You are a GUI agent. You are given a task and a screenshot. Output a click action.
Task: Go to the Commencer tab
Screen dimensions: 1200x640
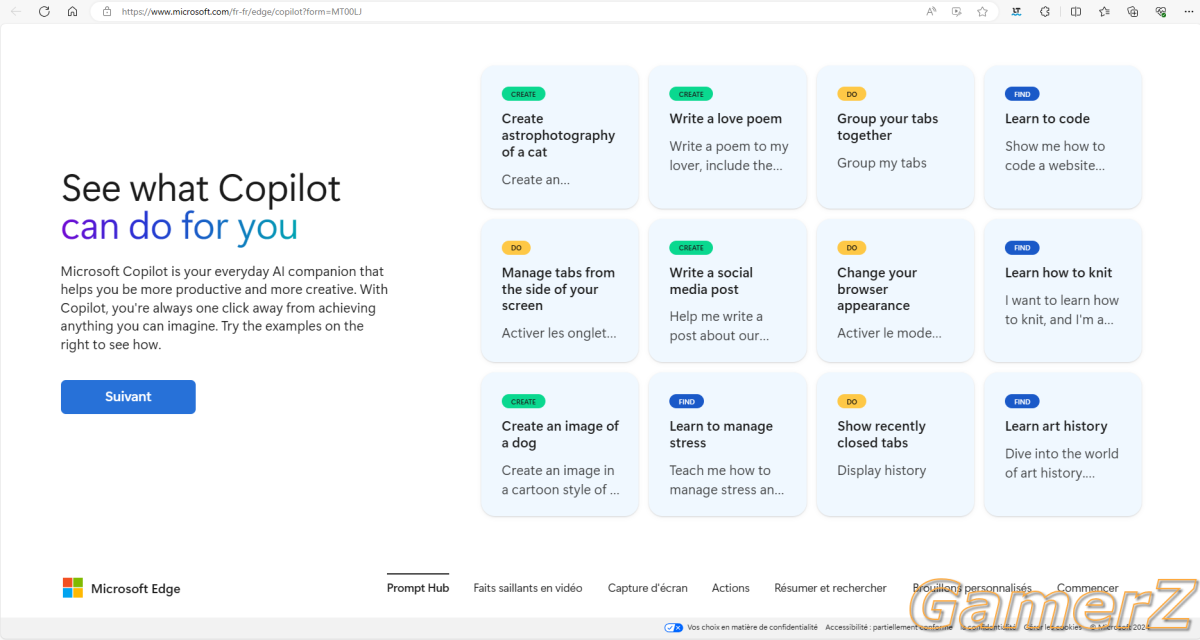click(x=1088, y=588)
